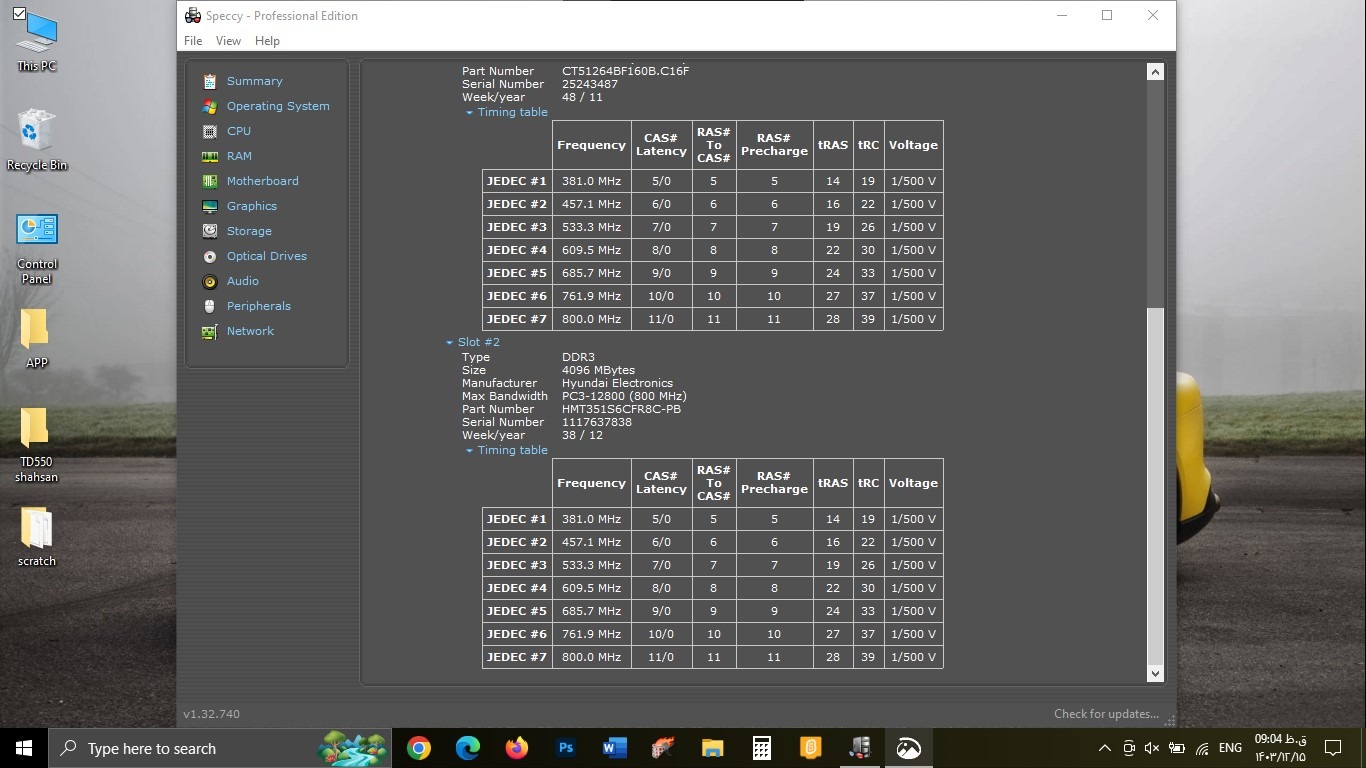Toggle the This PC desktop checkbox
This screenshot has width=1366, height=768.
click(19, 14)
